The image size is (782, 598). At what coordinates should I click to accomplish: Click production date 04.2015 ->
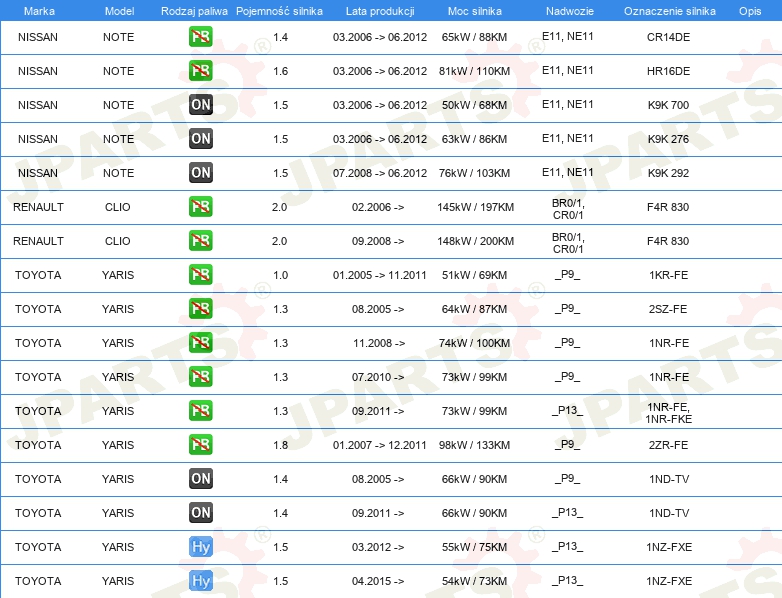tap(378, 581)
